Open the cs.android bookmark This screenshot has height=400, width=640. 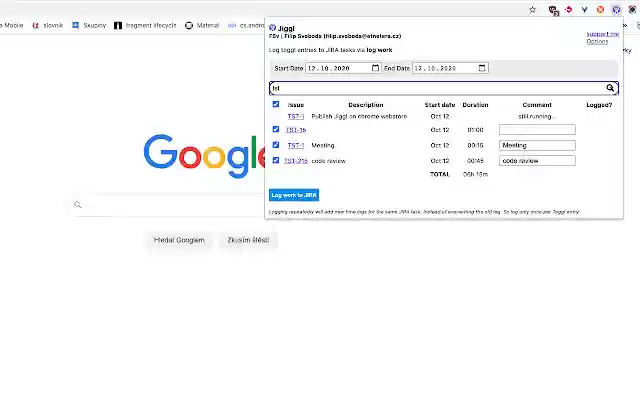[246, 25]
